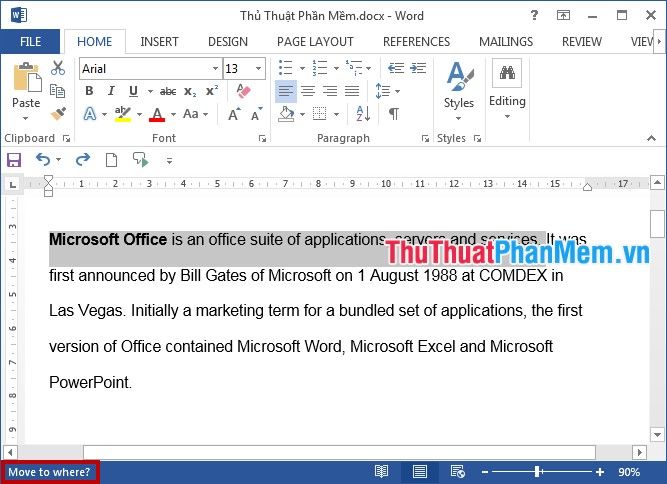The image size is (667, 484).
Task: Click the Word application icon in title bar
Action: click(19, 15)
